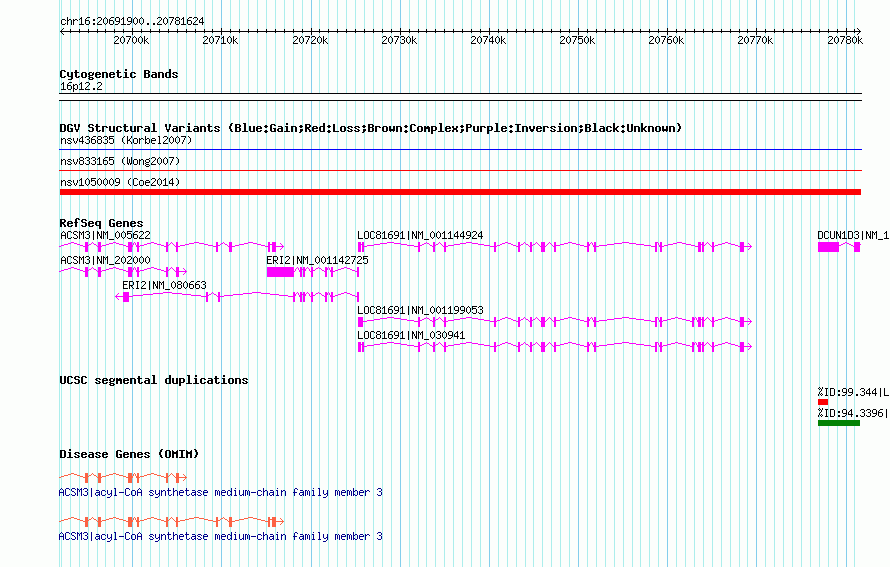The height and width of the screenshot is (567, 890).
Task: Click the small red segmental duplication bar
Action: pyautogui.click(x=823, y=402)
